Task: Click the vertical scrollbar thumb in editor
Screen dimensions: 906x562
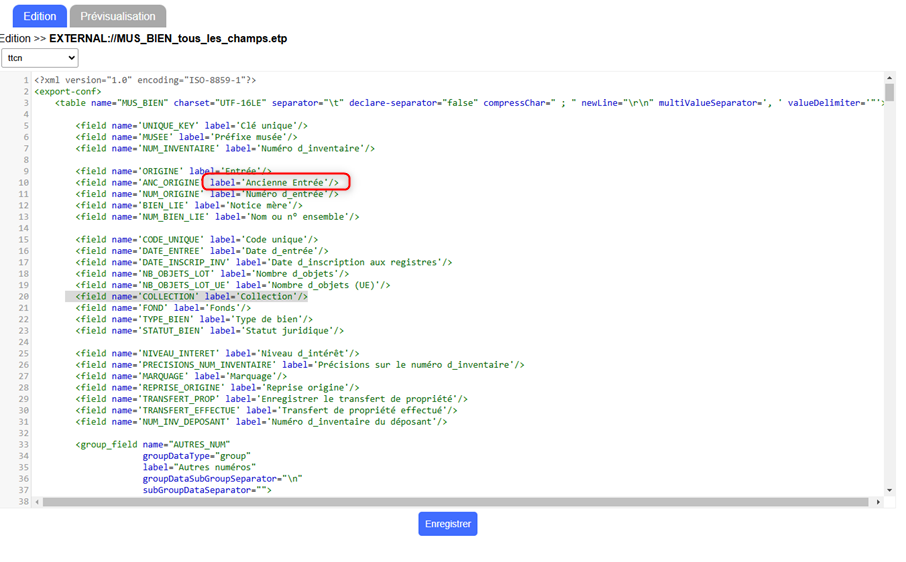Action: click(x=889, y=93)
